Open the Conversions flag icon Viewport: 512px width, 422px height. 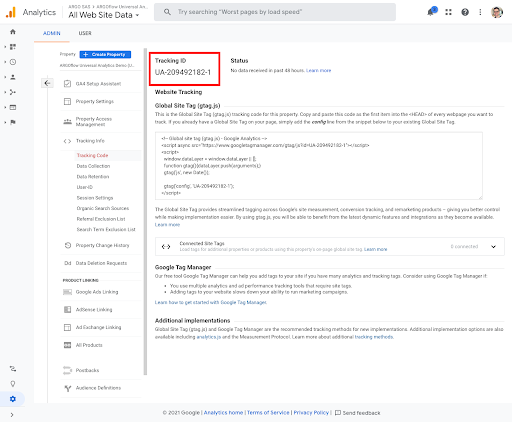(13, 122)
